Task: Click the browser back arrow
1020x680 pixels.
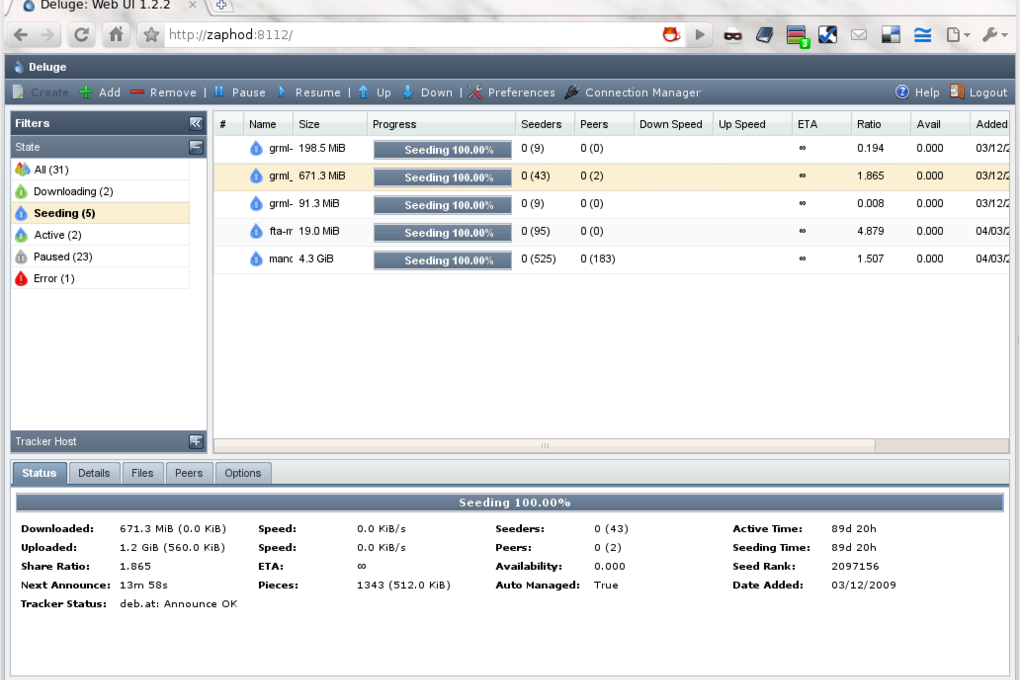Action: click(x=20, y=34)
